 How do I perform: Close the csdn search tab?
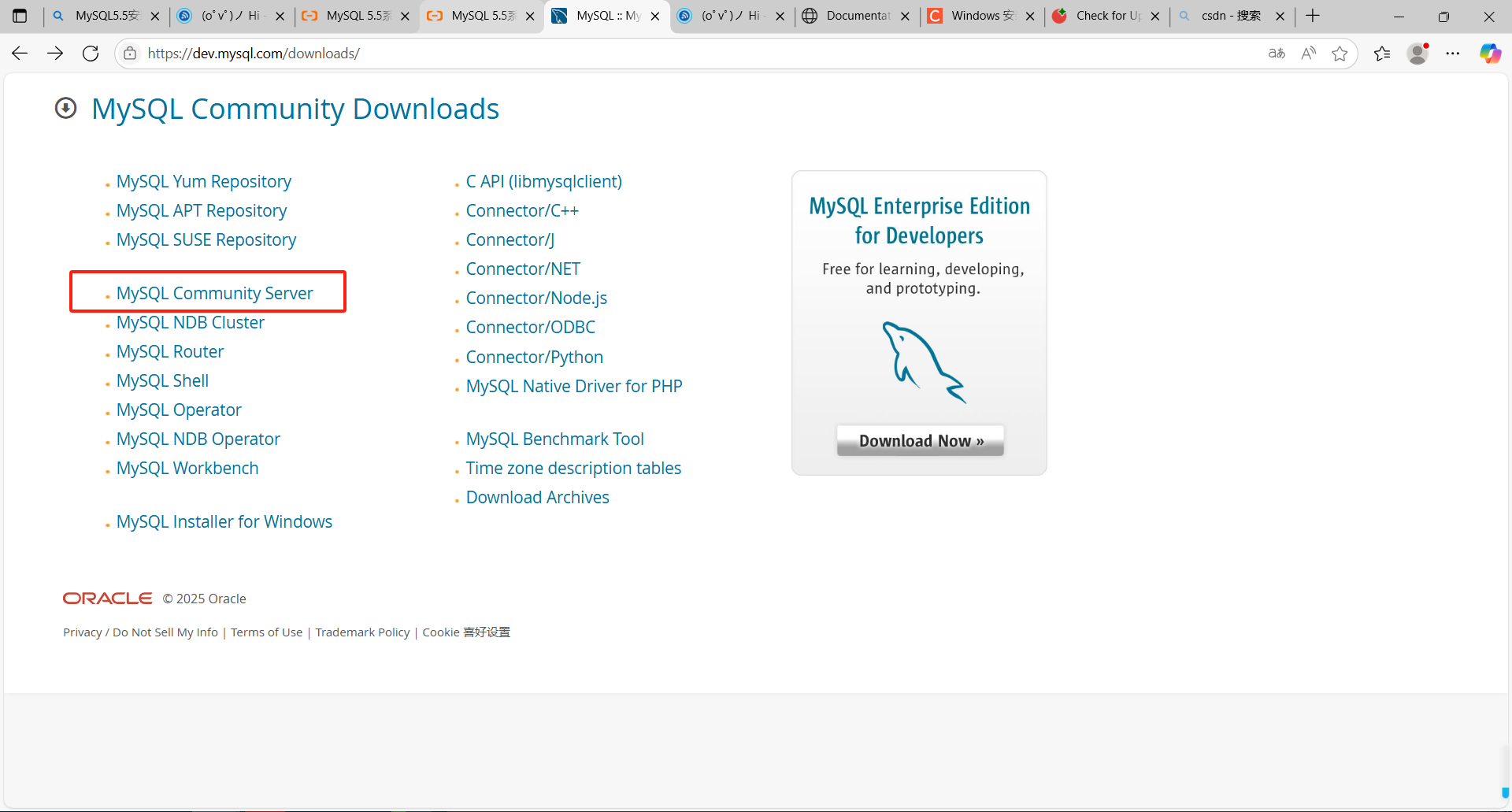pyautogui.click(x=1280, y=16)
